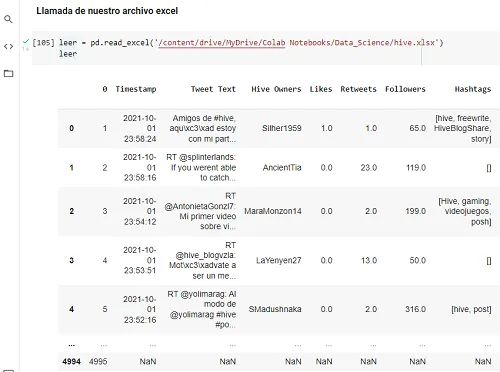Click the likes value 1.0 in row 0
Screen dimensions: 500x372
point(327,128)
